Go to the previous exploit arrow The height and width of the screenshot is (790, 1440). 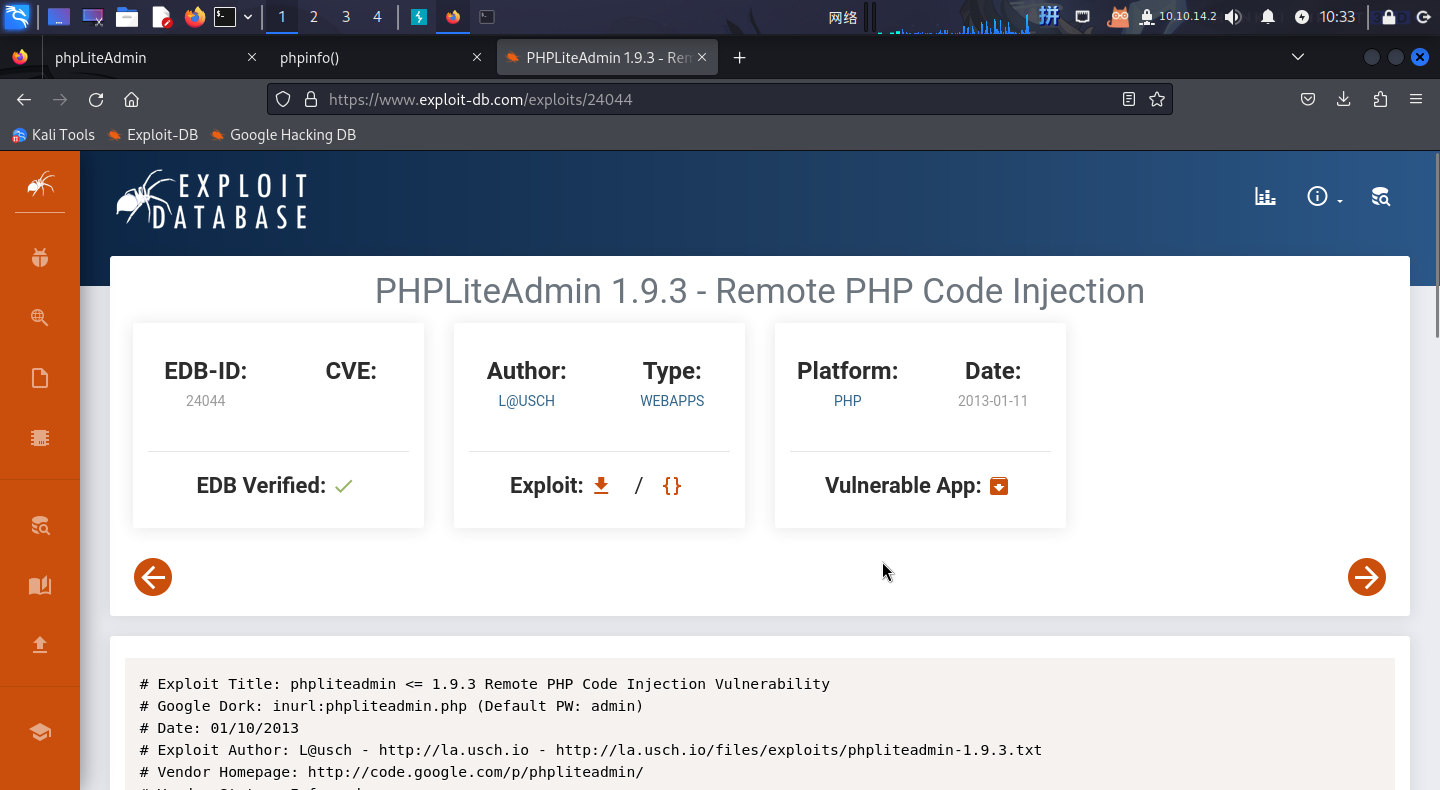point(153,577)
